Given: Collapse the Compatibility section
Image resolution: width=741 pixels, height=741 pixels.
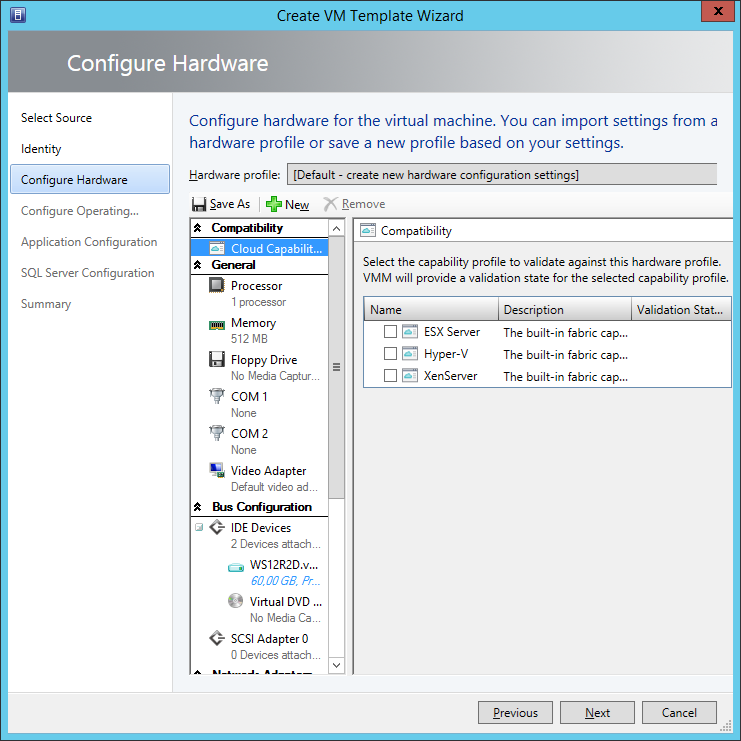Looking at the screenshot, I should tap(197, 229).
